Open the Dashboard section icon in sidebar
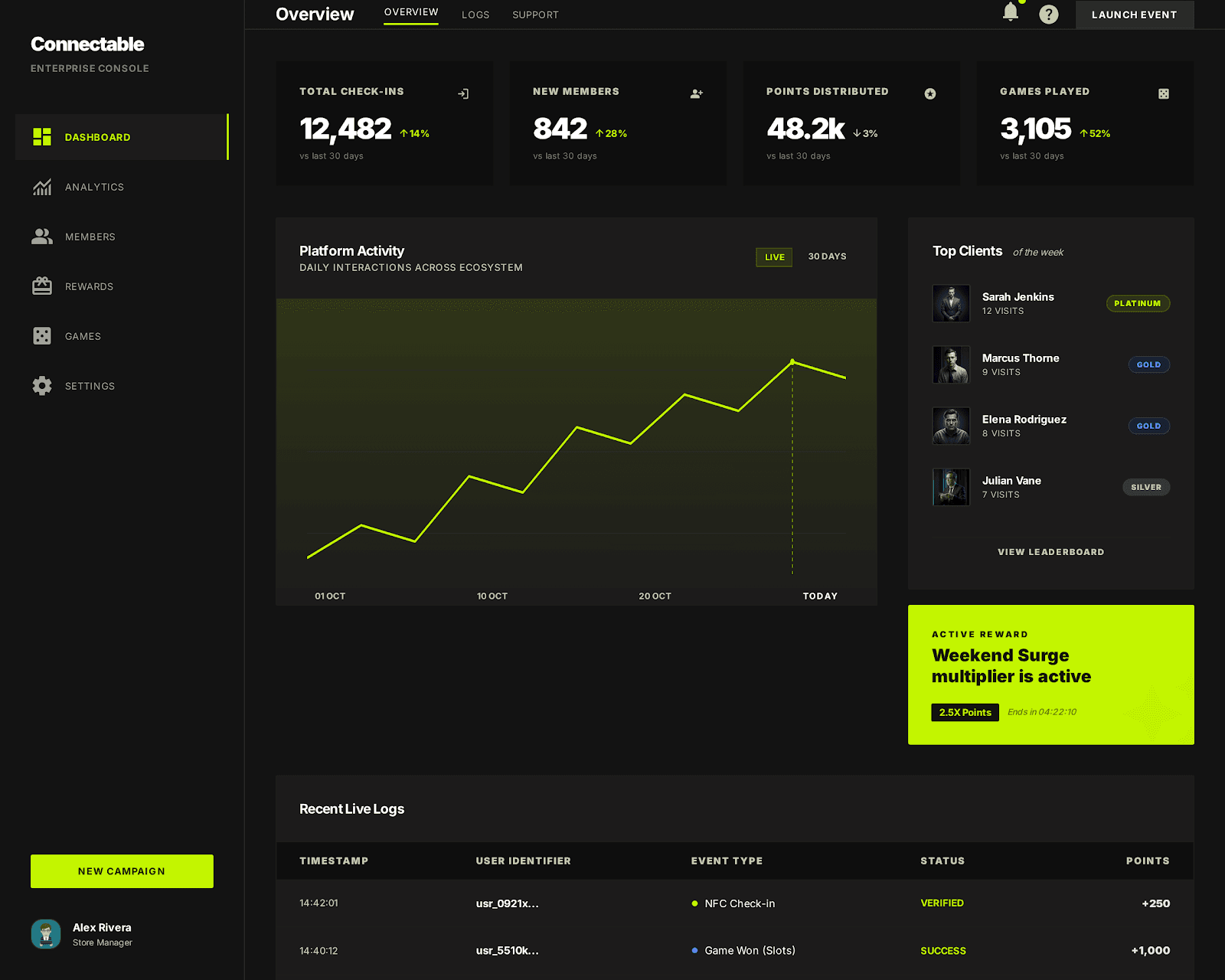 tap(42, 137)
